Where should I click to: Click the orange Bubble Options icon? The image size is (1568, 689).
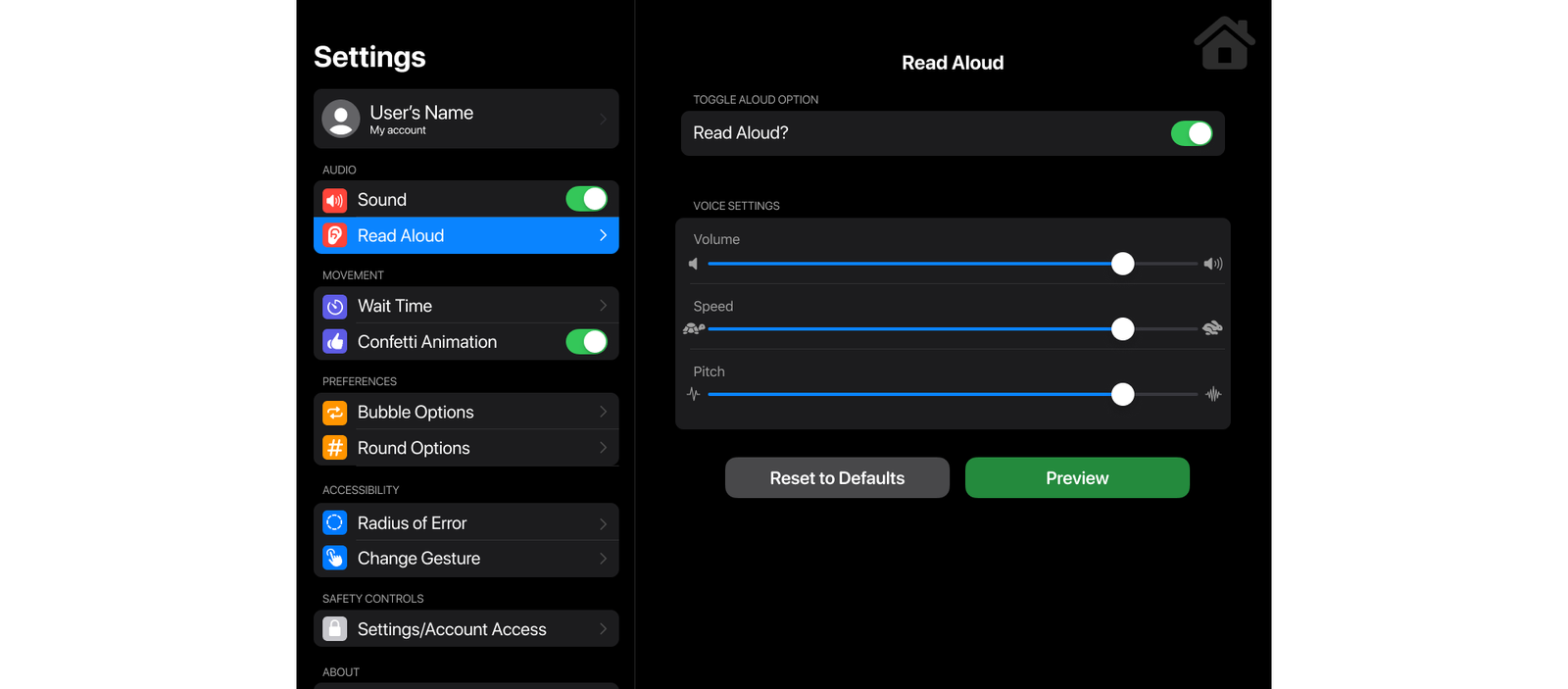[x=335, y=413]
